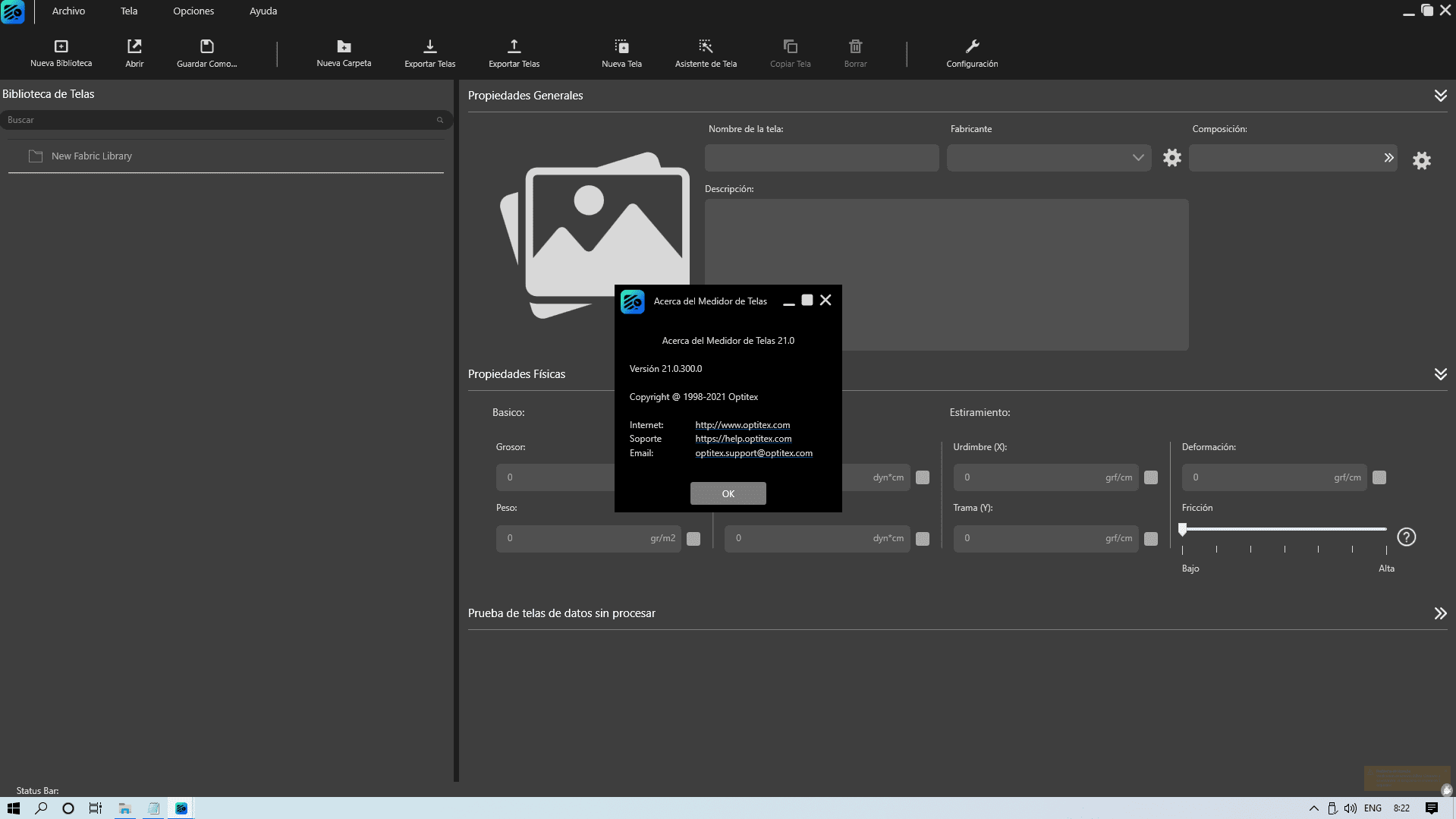Click the Nueva Tela toolbar icon

(621, 47)
